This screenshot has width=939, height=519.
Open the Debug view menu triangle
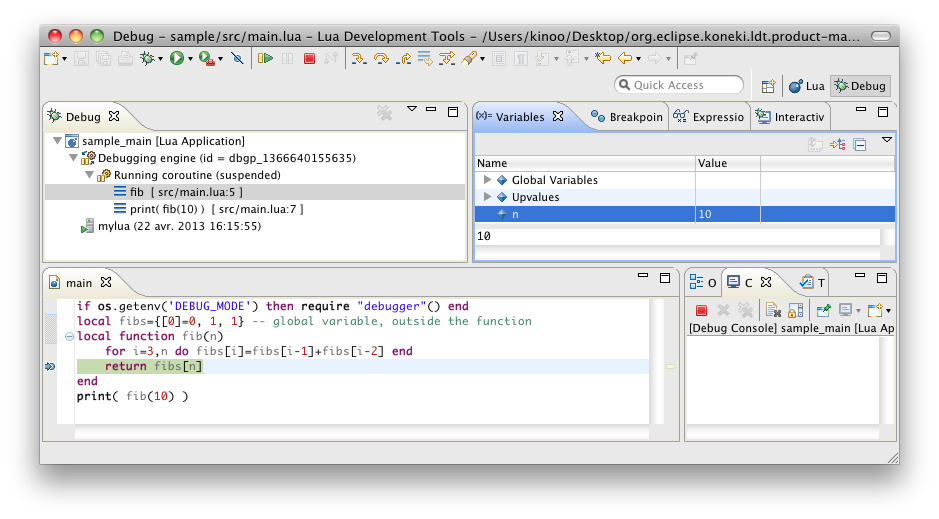click(412, 109)
